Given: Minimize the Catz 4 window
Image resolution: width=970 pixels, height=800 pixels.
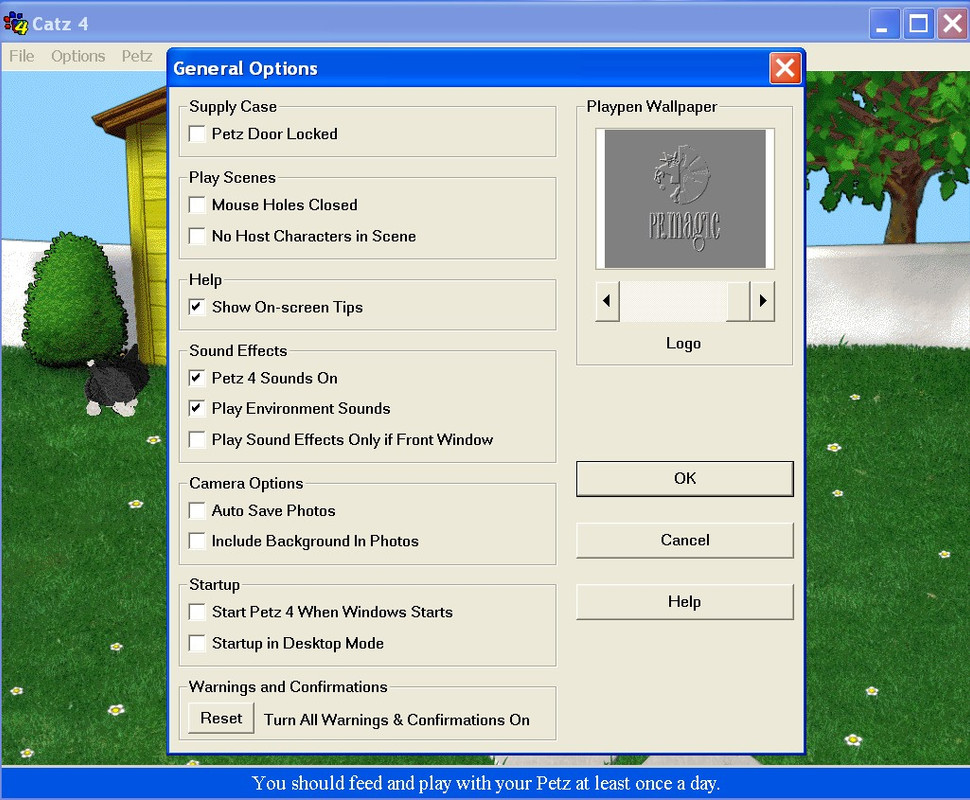Looking at the screenshot, I should 884,24.
